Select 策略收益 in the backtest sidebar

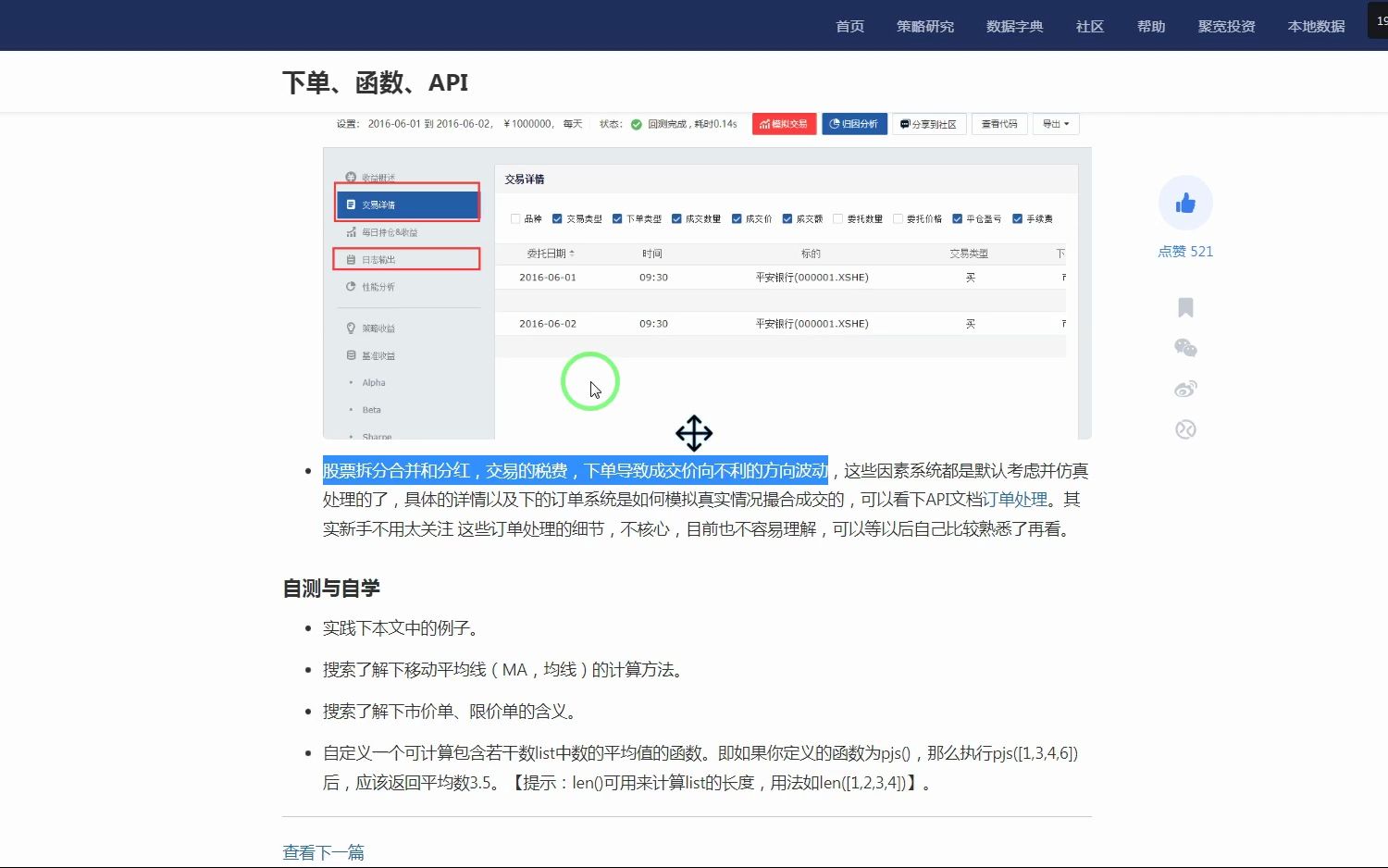(x=370, y=329)
